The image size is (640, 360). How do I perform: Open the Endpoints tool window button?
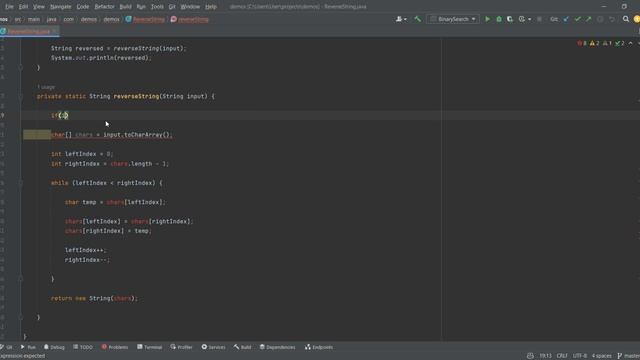pos(319,347)
